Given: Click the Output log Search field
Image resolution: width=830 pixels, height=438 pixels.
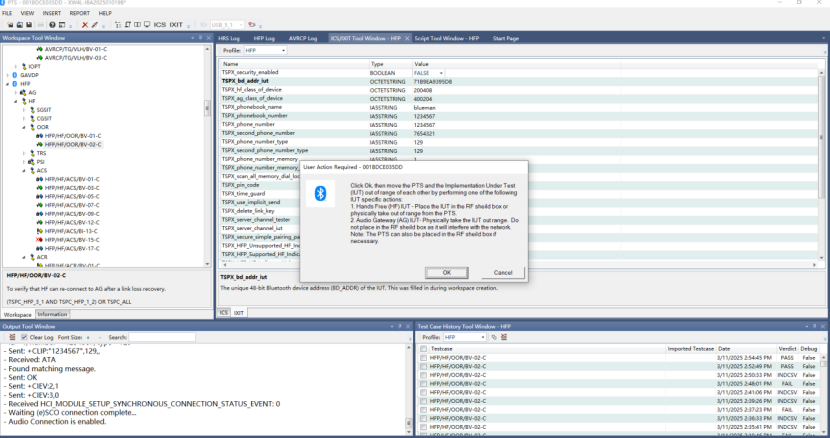Looking at the screenshot, I should [x=162, y=337].
